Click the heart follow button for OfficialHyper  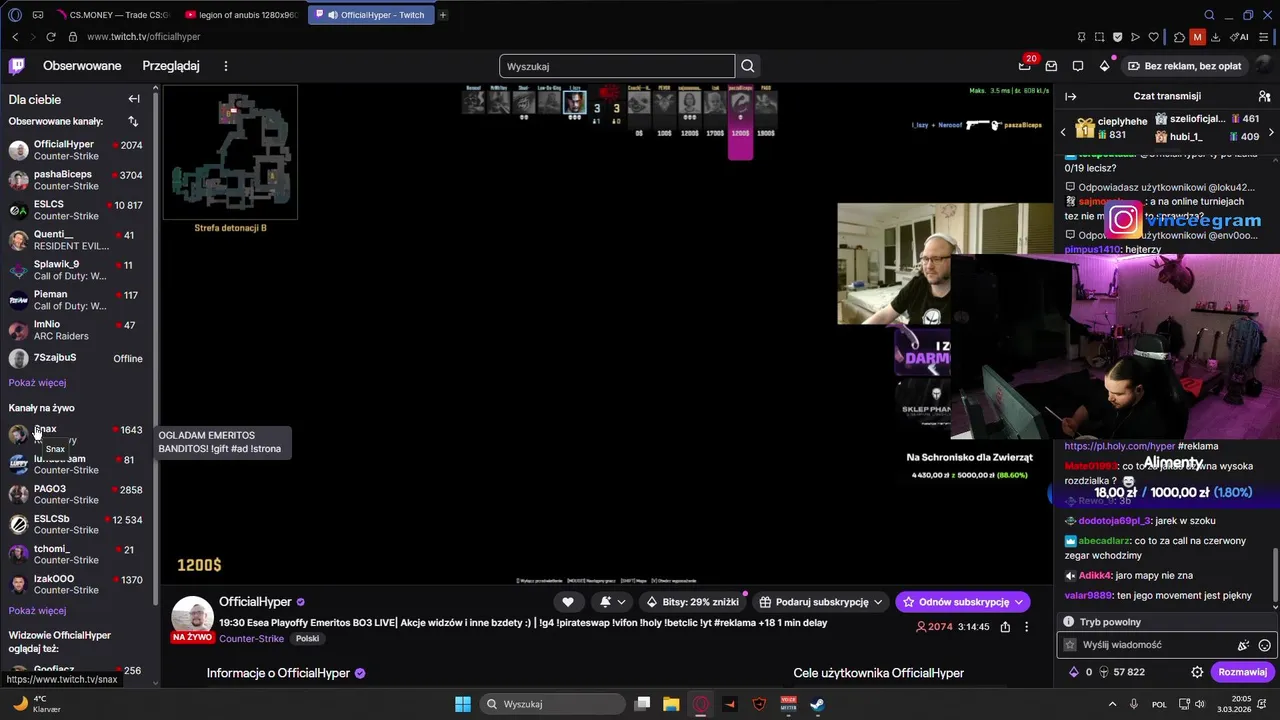[568, 602]
